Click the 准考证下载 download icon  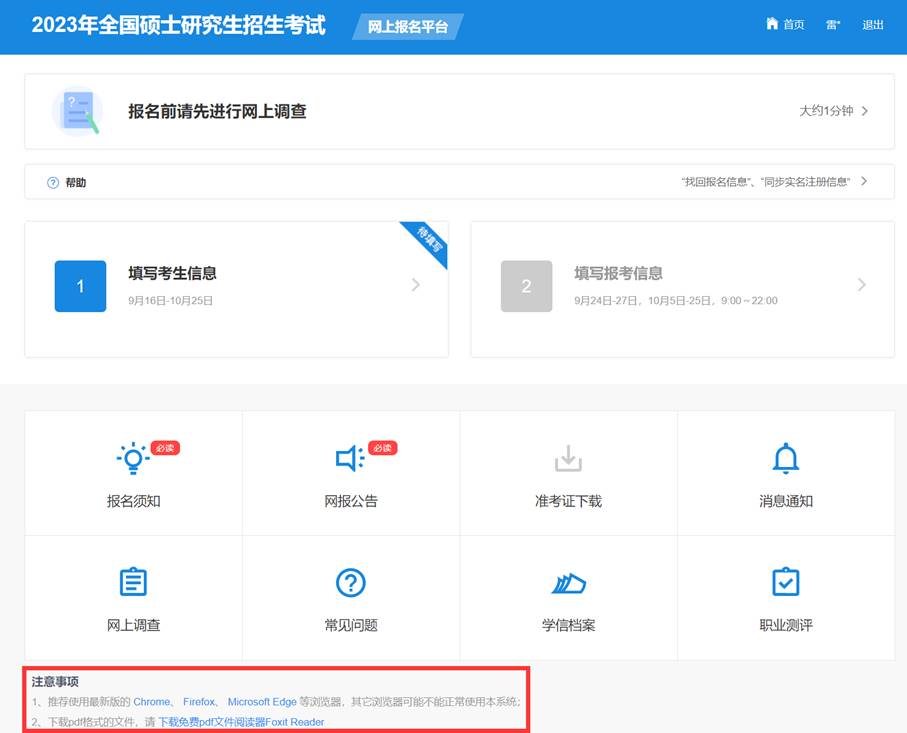568,459
